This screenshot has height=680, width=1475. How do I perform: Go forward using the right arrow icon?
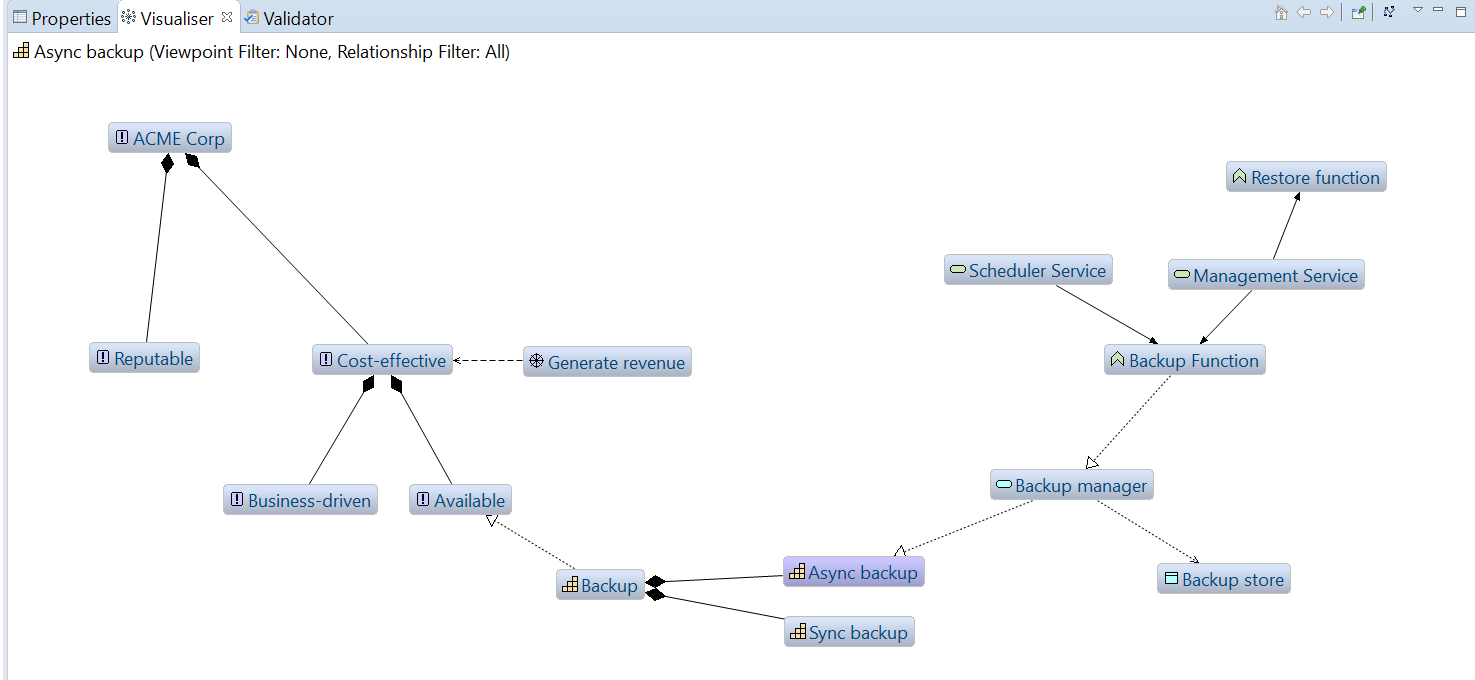[1327, 13]
